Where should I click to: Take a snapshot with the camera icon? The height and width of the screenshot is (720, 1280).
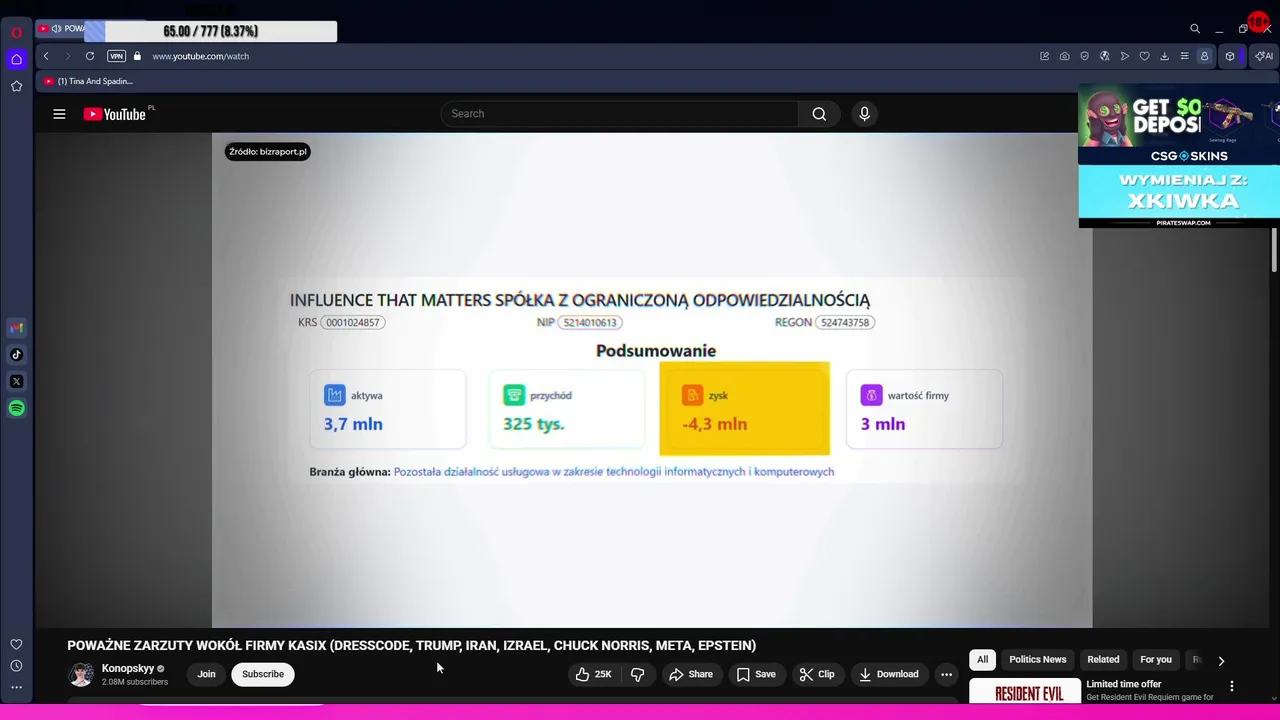[1064, 56]
